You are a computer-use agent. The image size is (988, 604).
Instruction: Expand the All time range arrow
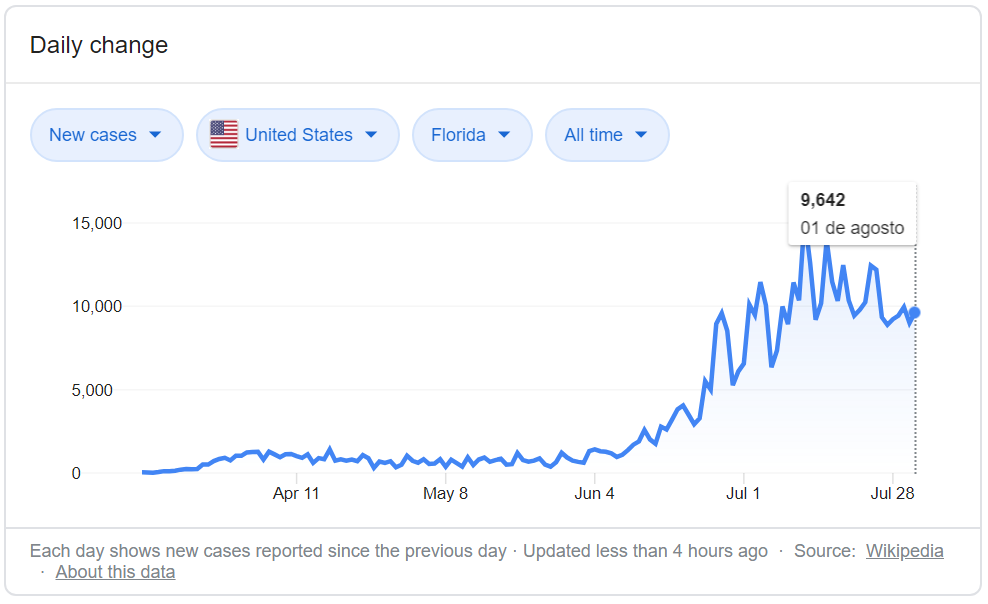click(x=641, y=135)
